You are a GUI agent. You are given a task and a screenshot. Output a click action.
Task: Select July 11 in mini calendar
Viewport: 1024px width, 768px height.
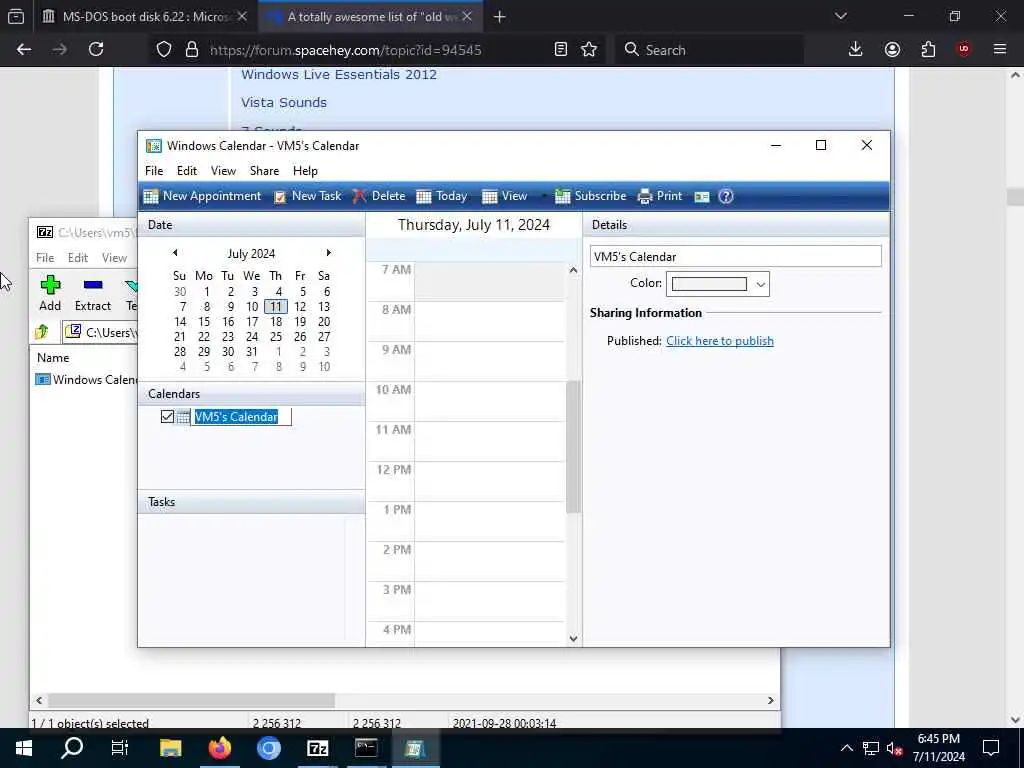coord(276,306)
